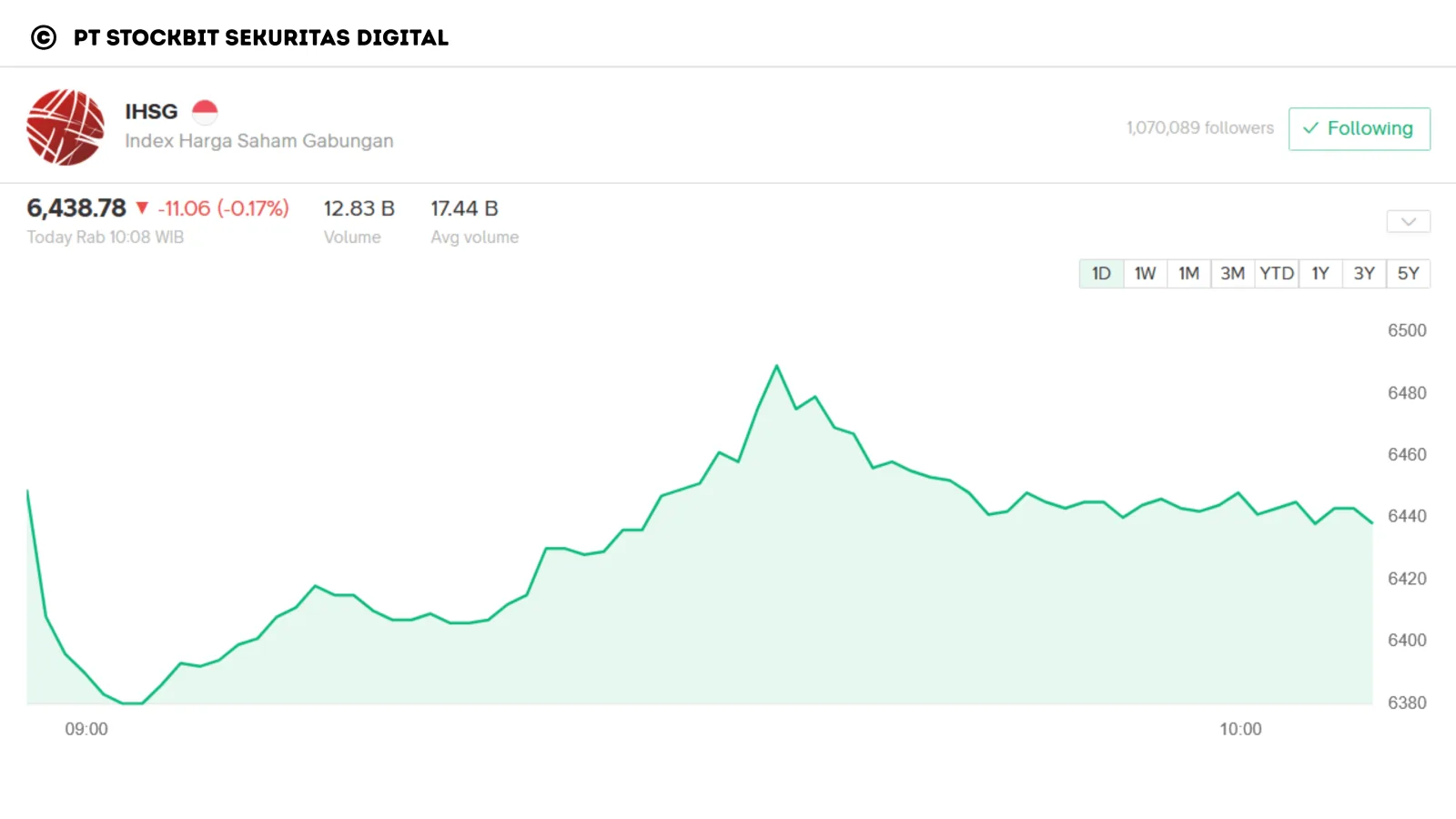Click the Today Rab 10:08 WIB timestamp
The image size is (1456, 819).
pyautogui.click(x=106, y=238)
